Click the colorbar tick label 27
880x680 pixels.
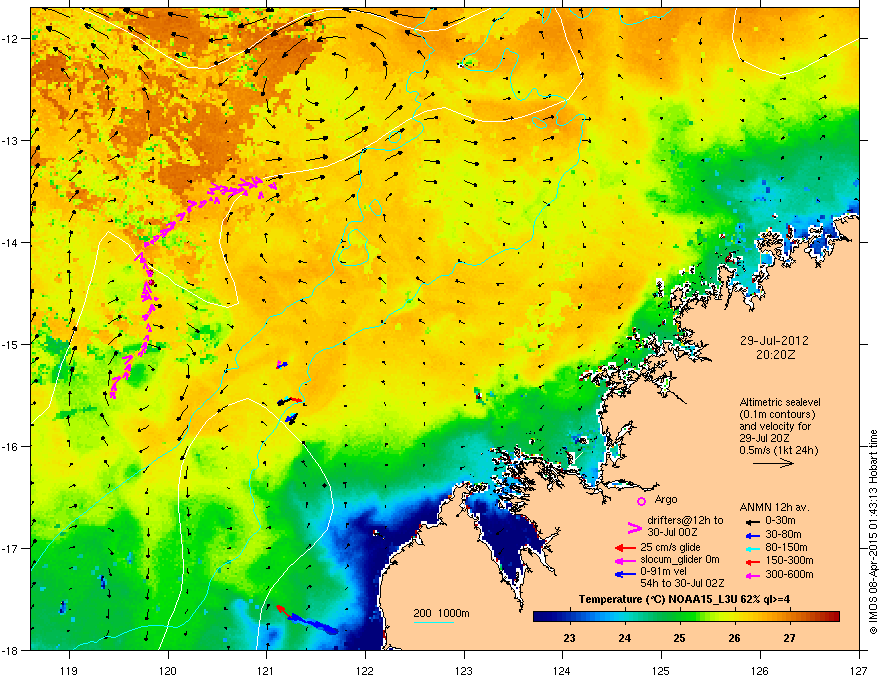point(789,638)
